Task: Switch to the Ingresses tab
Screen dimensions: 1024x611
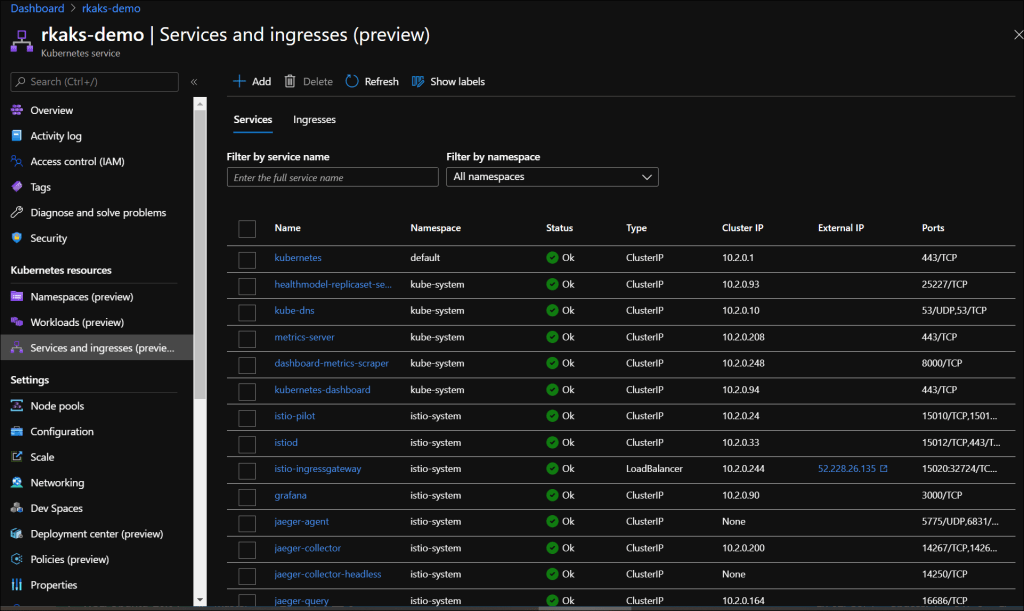Action: coord(314,119)
